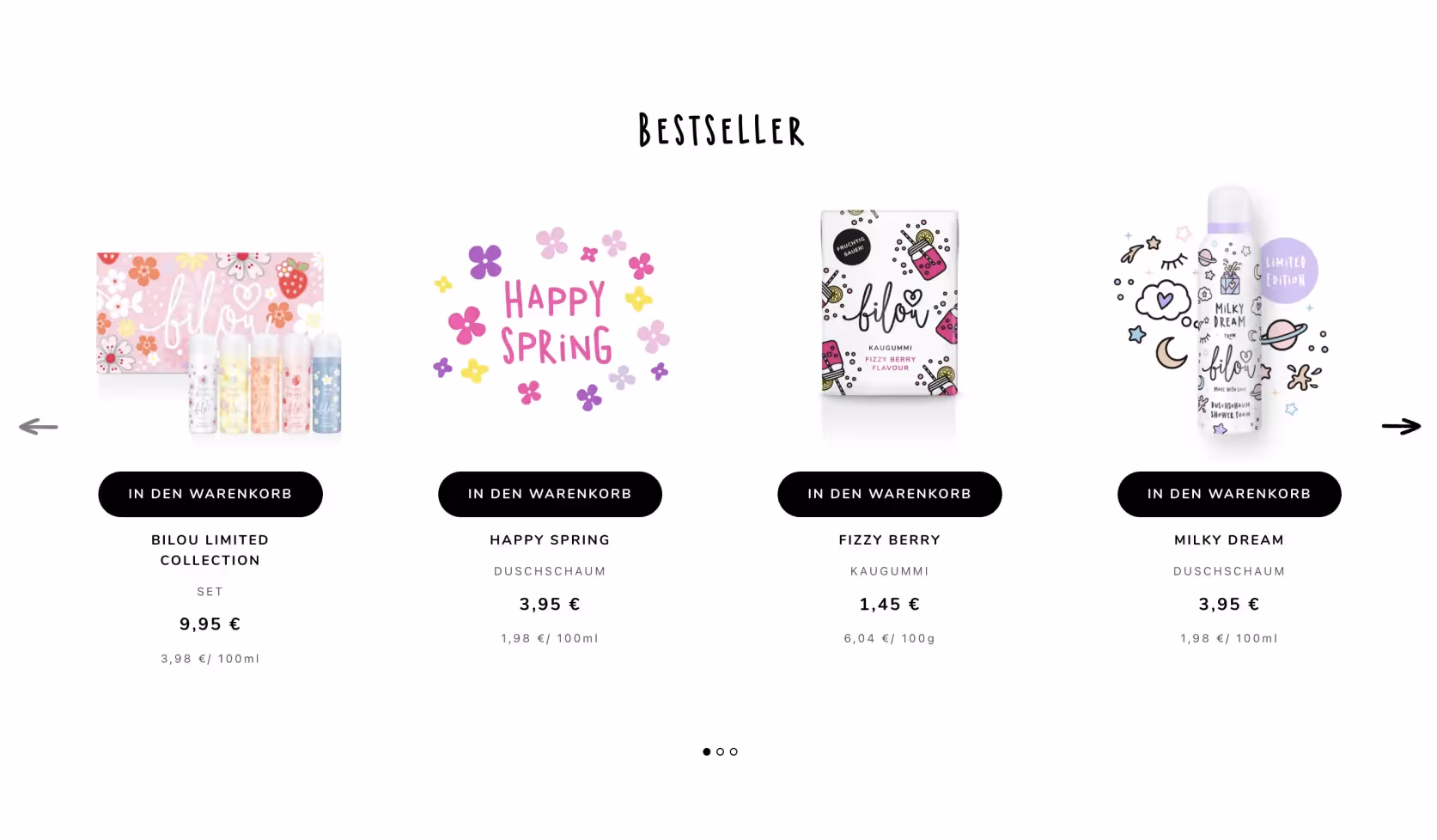Click the right arrow to next products
1437x840 pixels.
click(1401, 426)
